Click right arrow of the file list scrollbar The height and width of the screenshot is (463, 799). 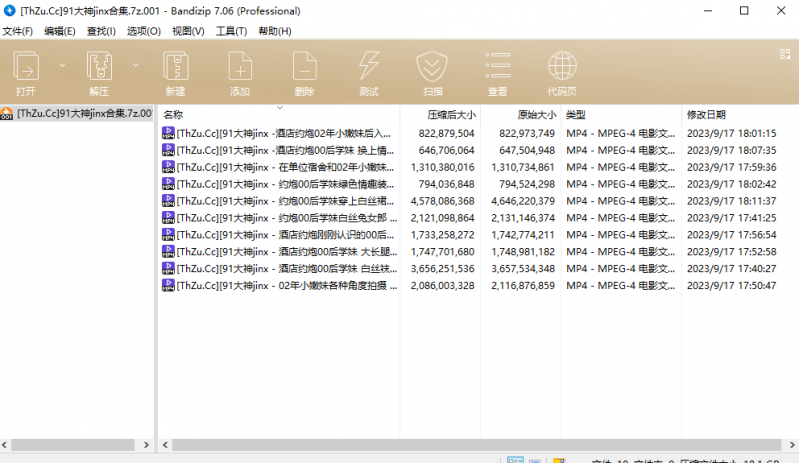click(792, 445)
